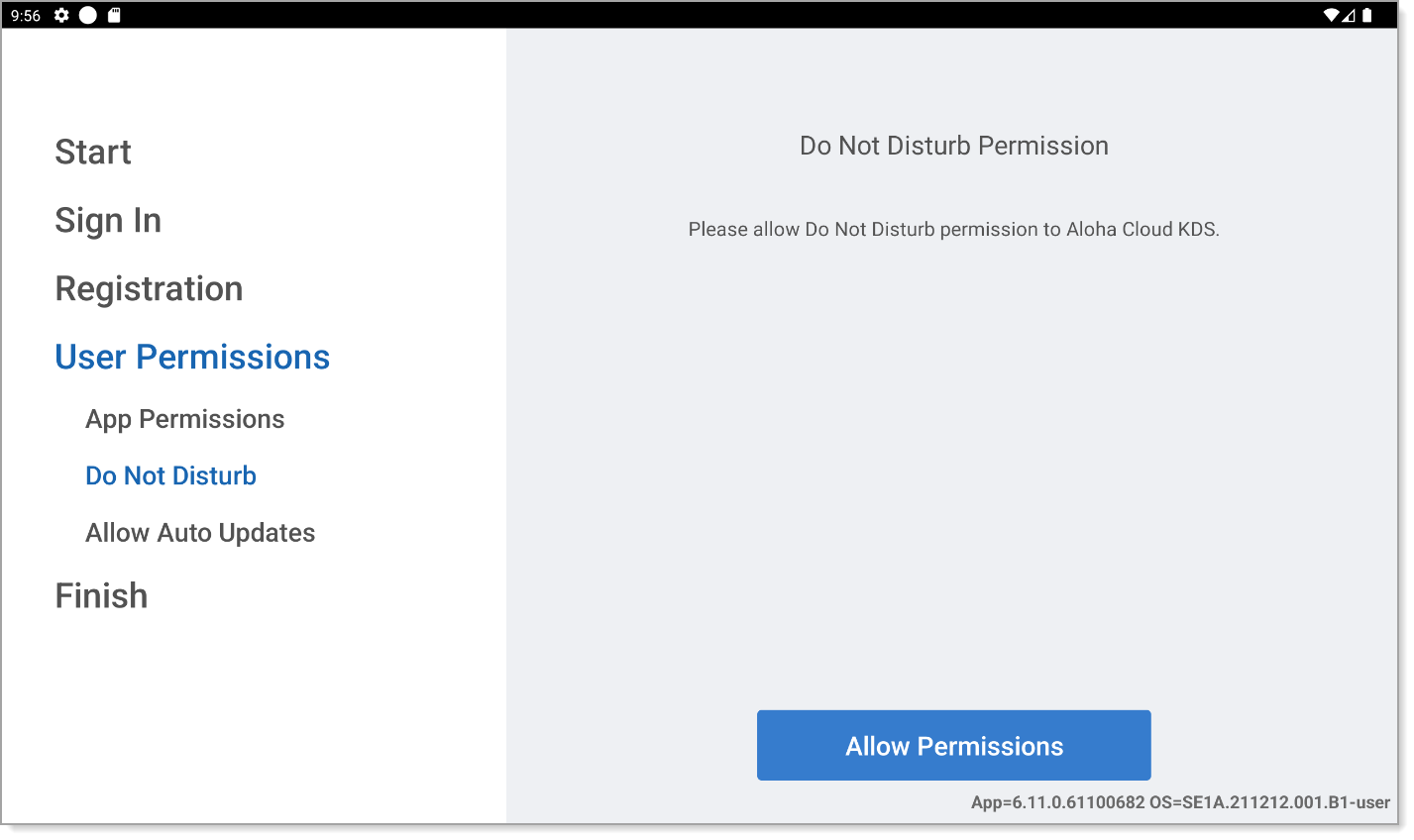Select the Do Not Disturb sub-step
The image size is (1414, 840).
[171, 475]
